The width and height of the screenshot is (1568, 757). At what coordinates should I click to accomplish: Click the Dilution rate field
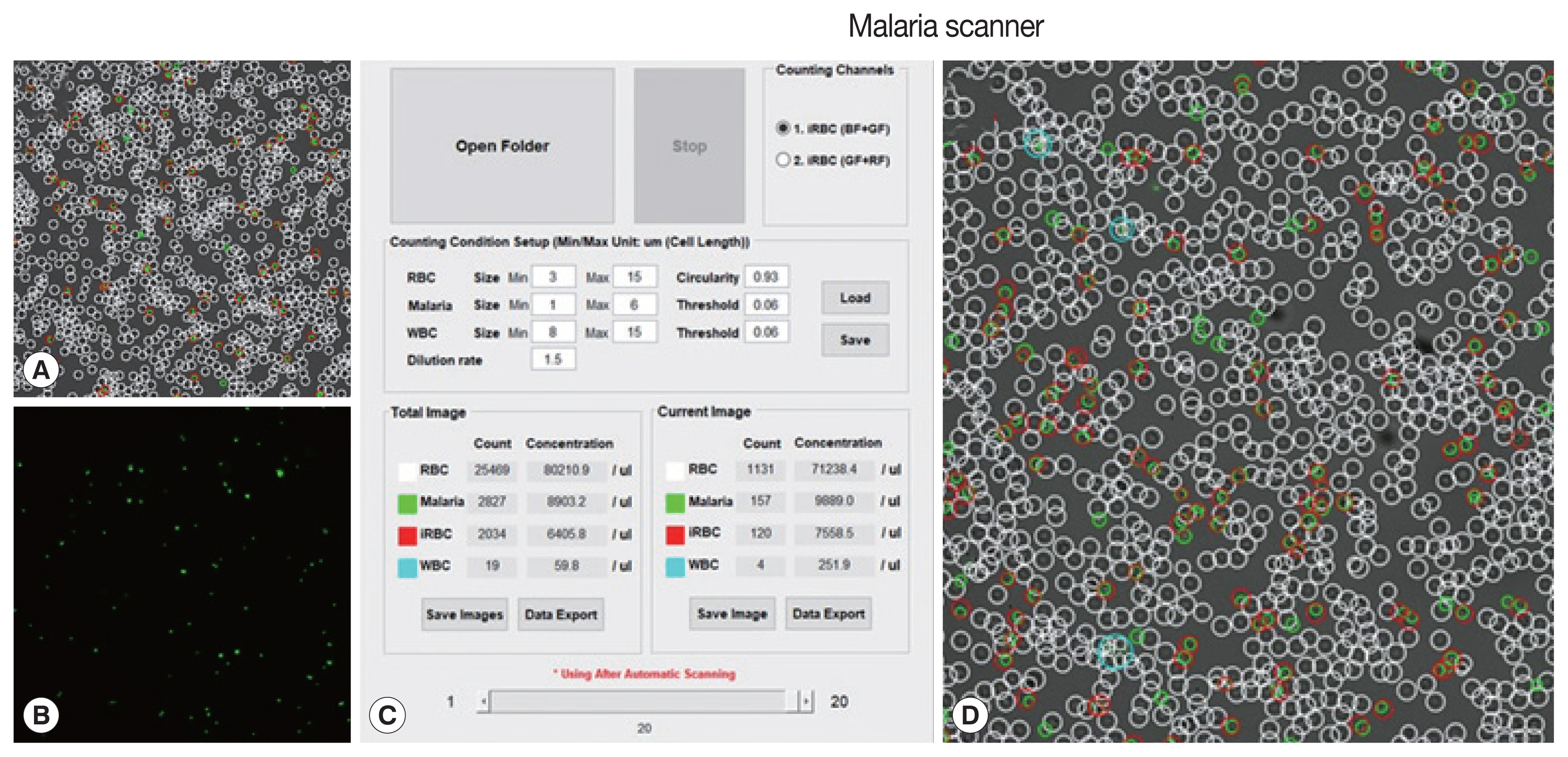pyautogui.click(x=553, y=359)
